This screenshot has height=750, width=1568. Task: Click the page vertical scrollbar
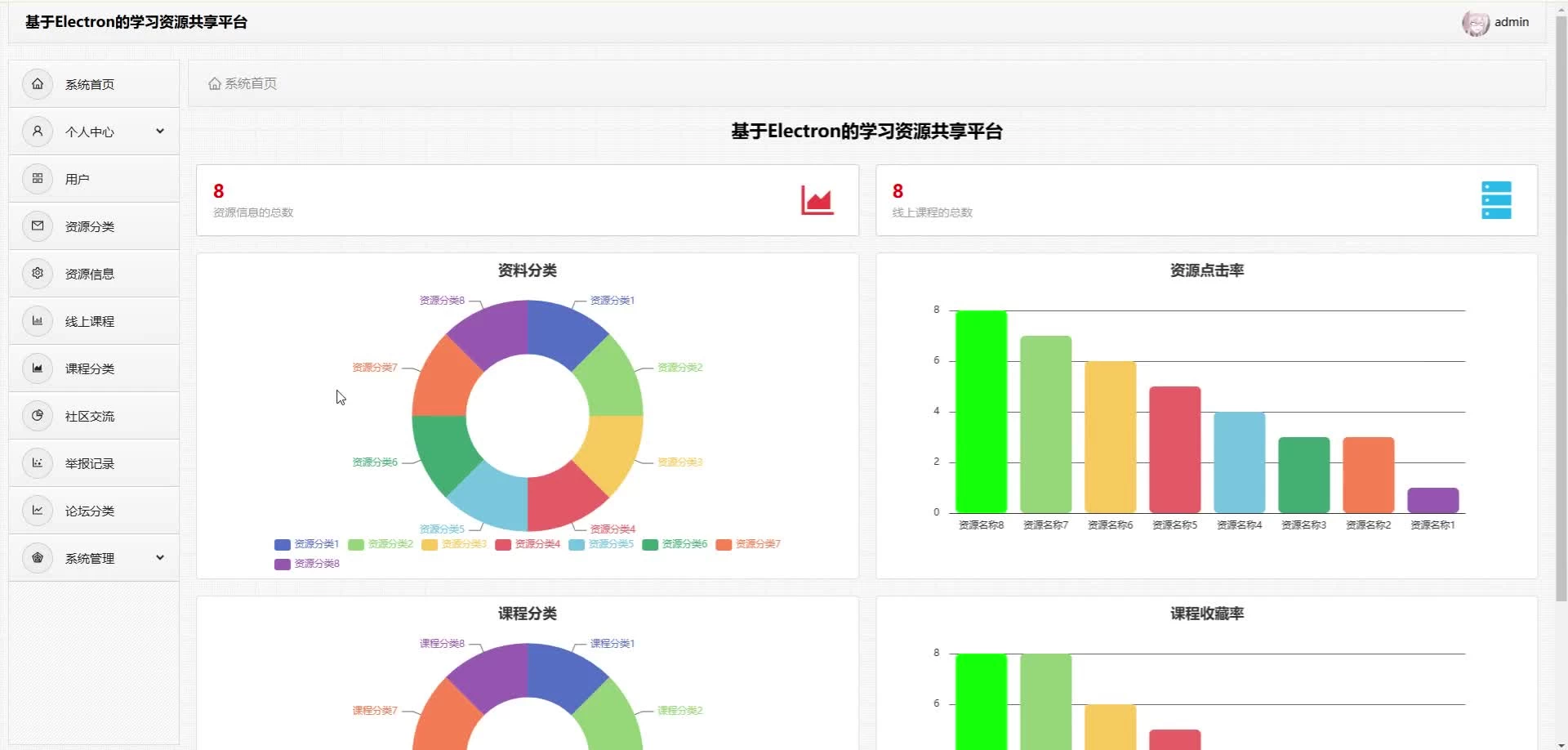pos(1561,310)
